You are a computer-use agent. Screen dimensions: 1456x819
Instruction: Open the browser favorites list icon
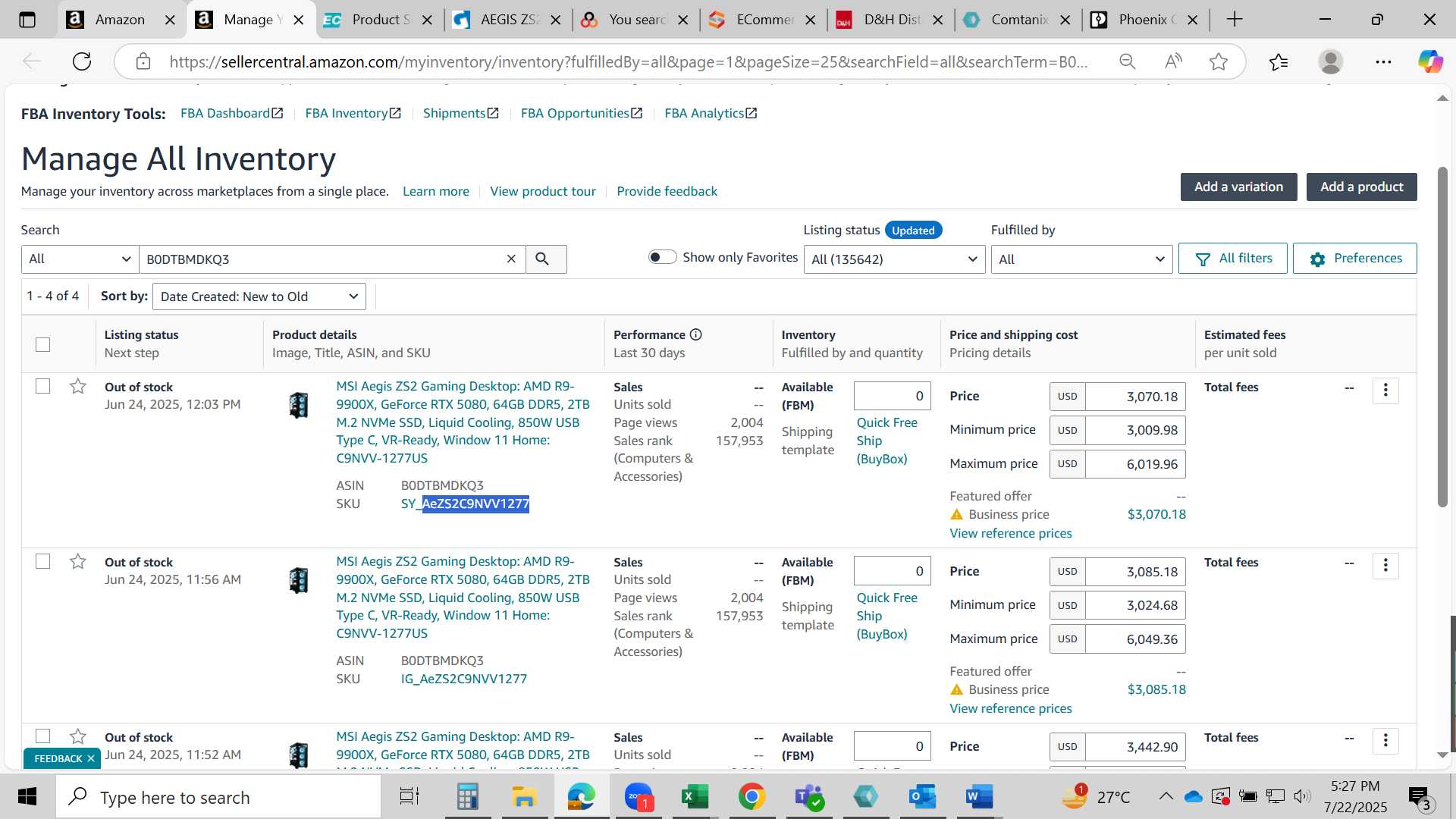1279,61
